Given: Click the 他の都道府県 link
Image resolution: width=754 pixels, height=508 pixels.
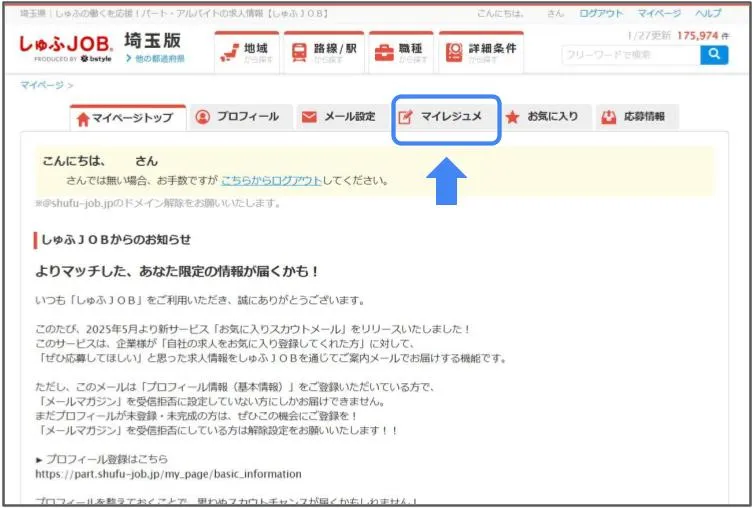Looking at the screenshot, I should pyautogui.click(x=160, y=59).
